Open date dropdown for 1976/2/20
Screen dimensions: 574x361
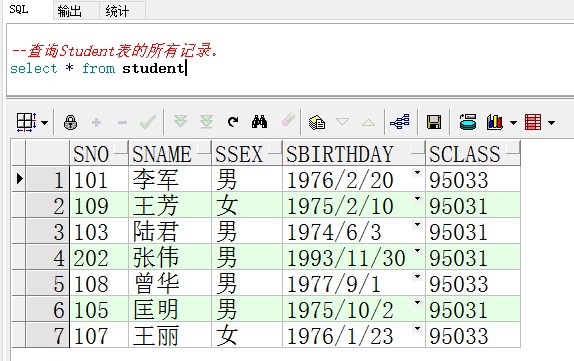417,173
